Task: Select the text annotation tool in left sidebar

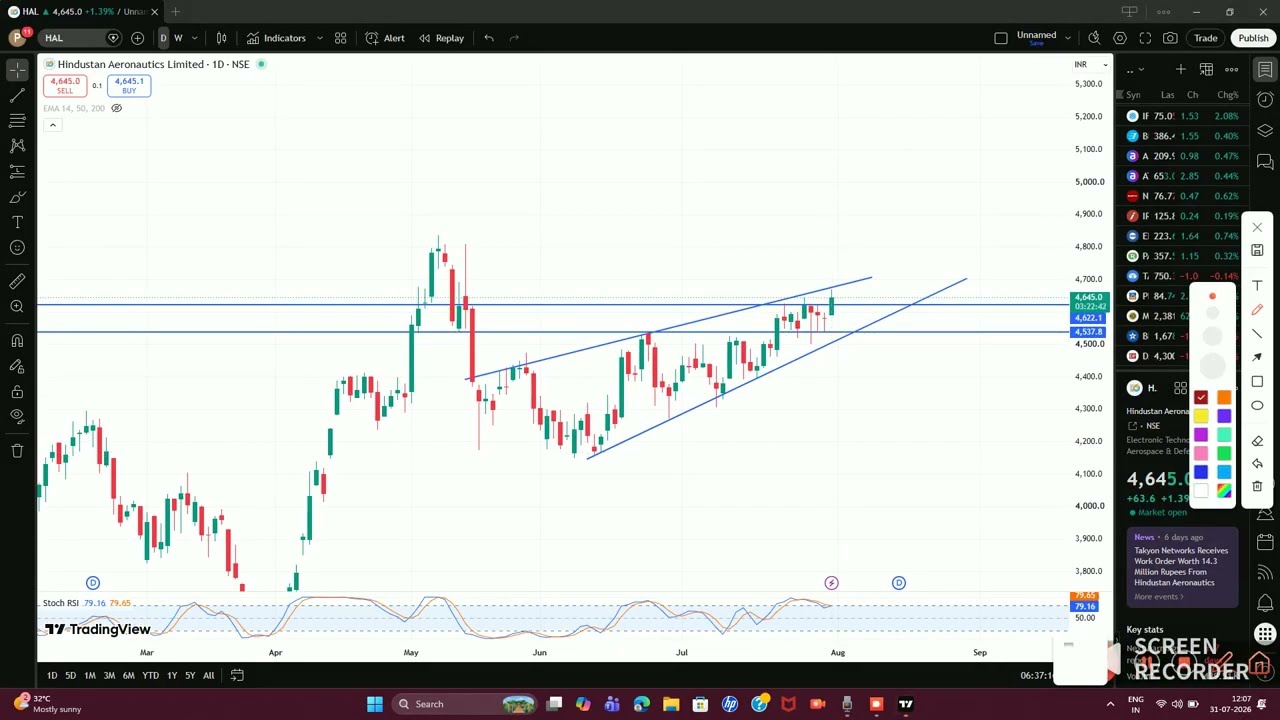Action: coord(17,222)
